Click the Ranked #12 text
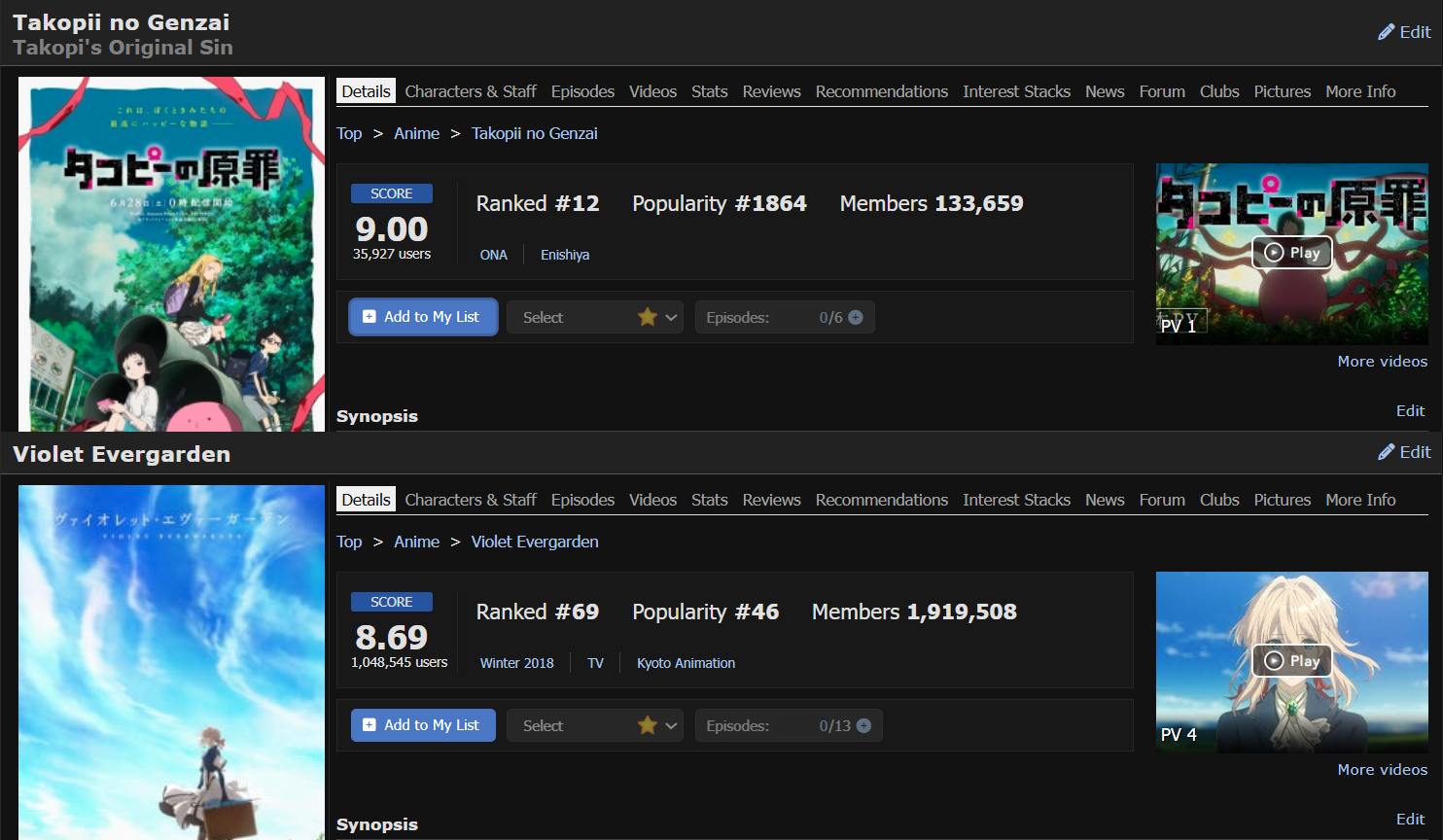This screenshot has height=840, width=1443. point(538,203)
